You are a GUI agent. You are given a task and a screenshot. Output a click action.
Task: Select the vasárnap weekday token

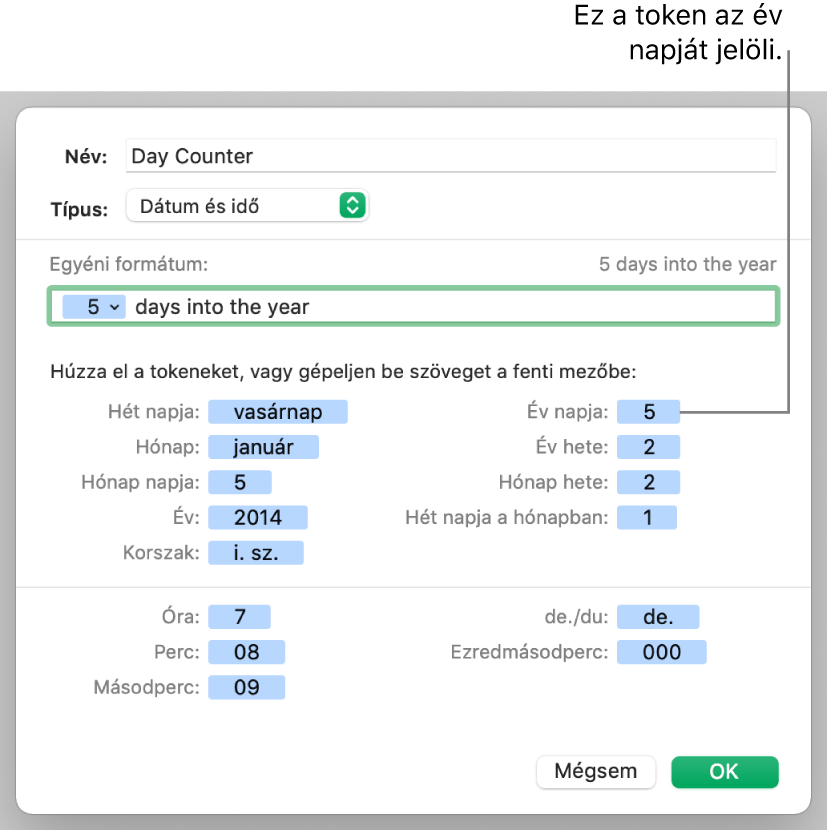pos(278,412)
